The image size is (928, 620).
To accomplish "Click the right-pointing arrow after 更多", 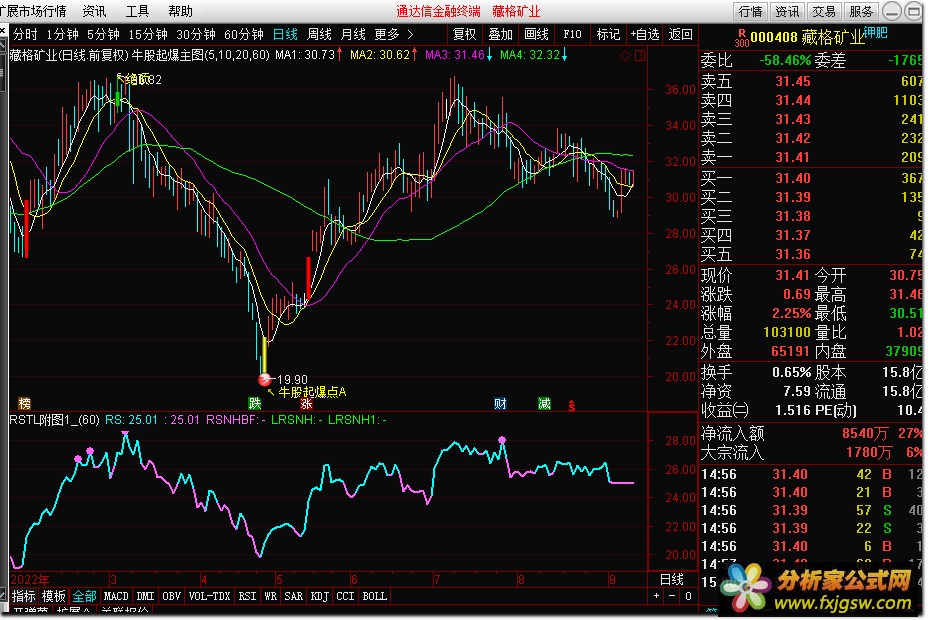I will point(410,34).
